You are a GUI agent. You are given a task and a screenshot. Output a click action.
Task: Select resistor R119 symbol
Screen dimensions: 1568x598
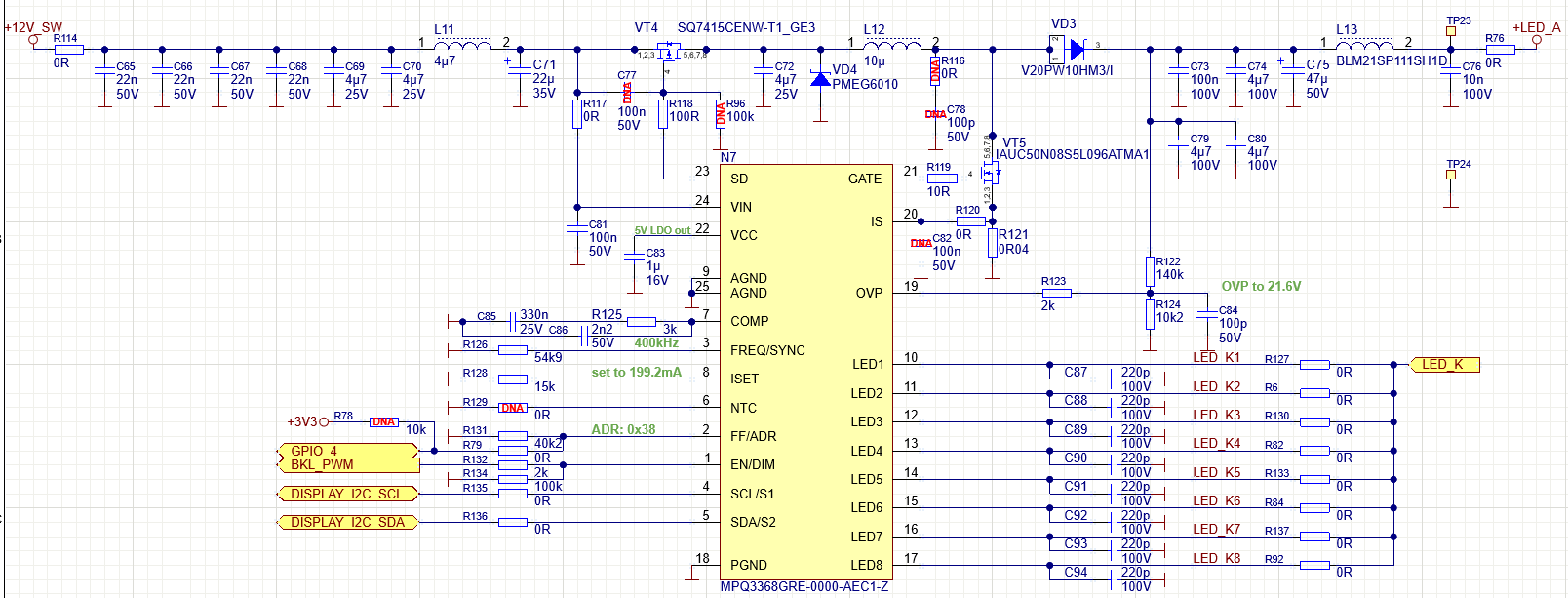click(x=941, y=179)
